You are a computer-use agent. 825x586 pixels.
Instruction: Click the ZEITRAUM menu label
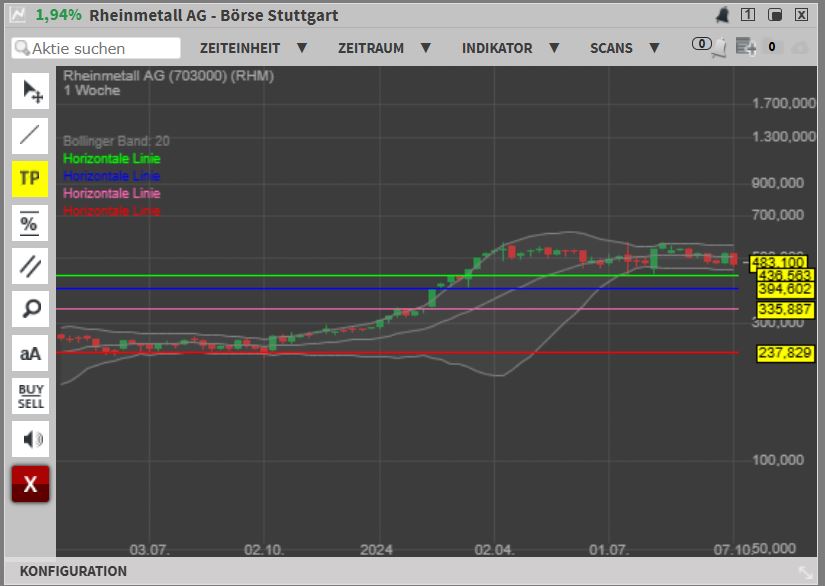coord(371,48)
